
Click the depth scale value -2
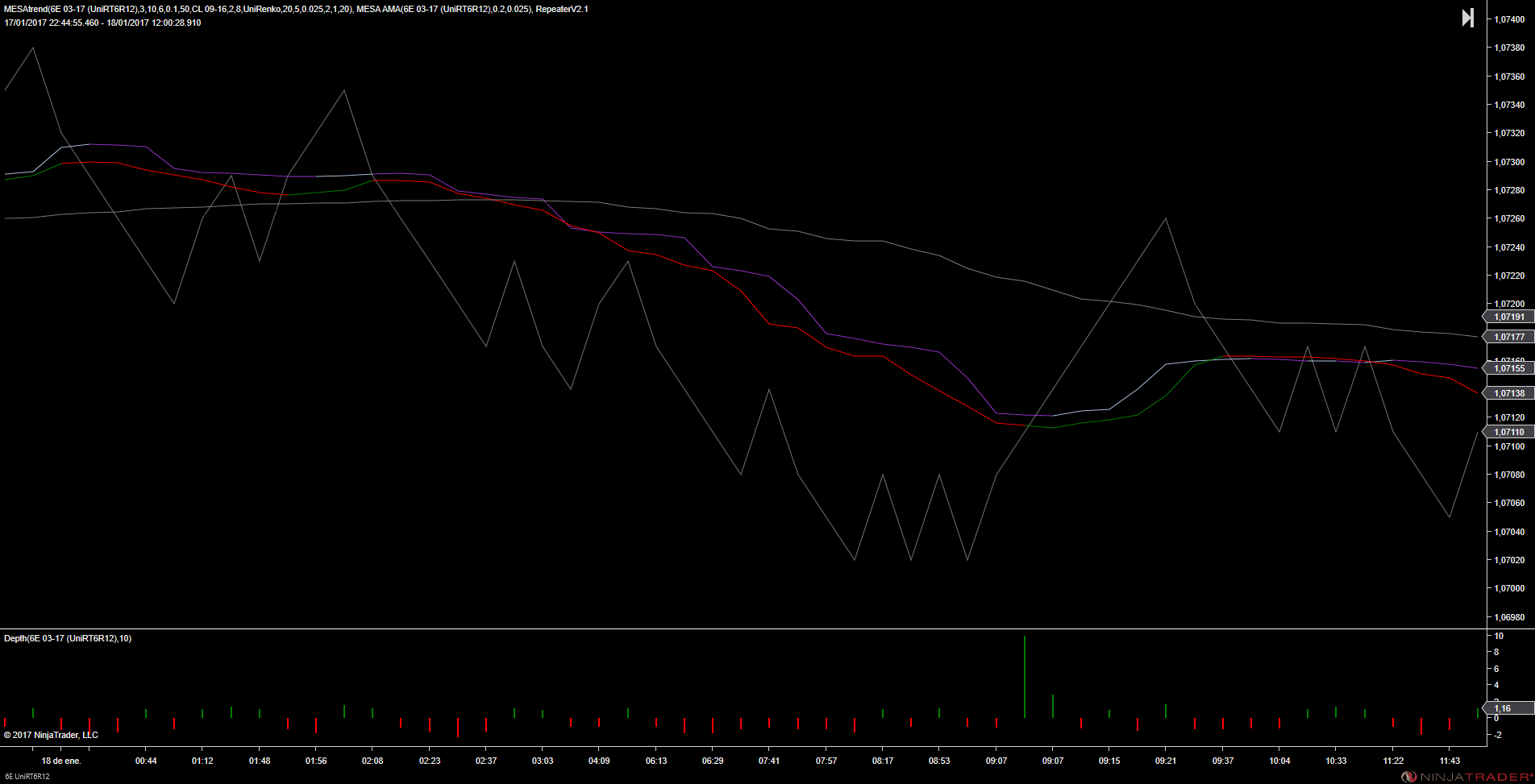pyautogui.click(x=1497, y=735)
